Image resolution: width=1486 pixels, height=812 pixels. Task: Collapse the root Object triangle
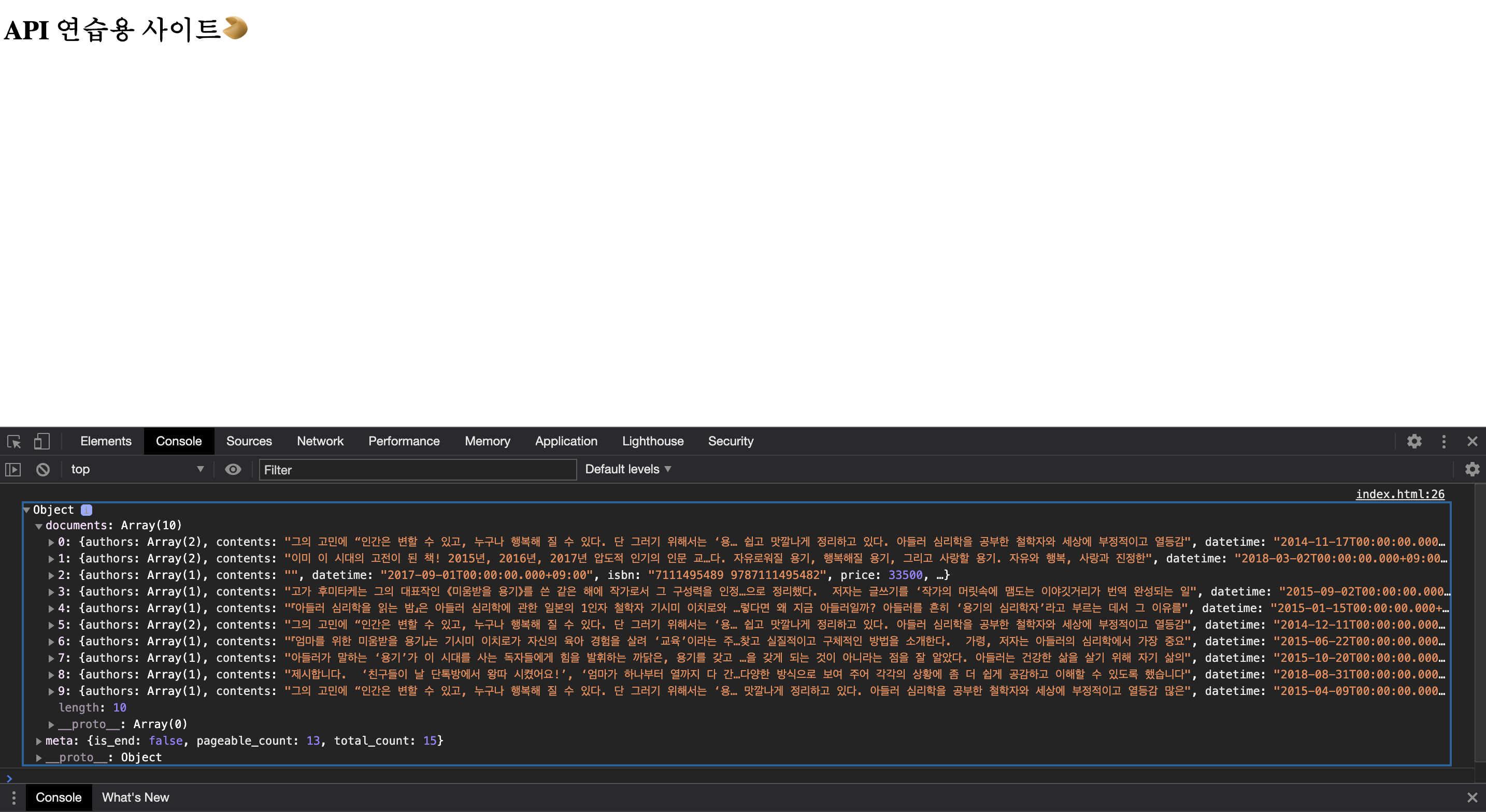[26, 510]
